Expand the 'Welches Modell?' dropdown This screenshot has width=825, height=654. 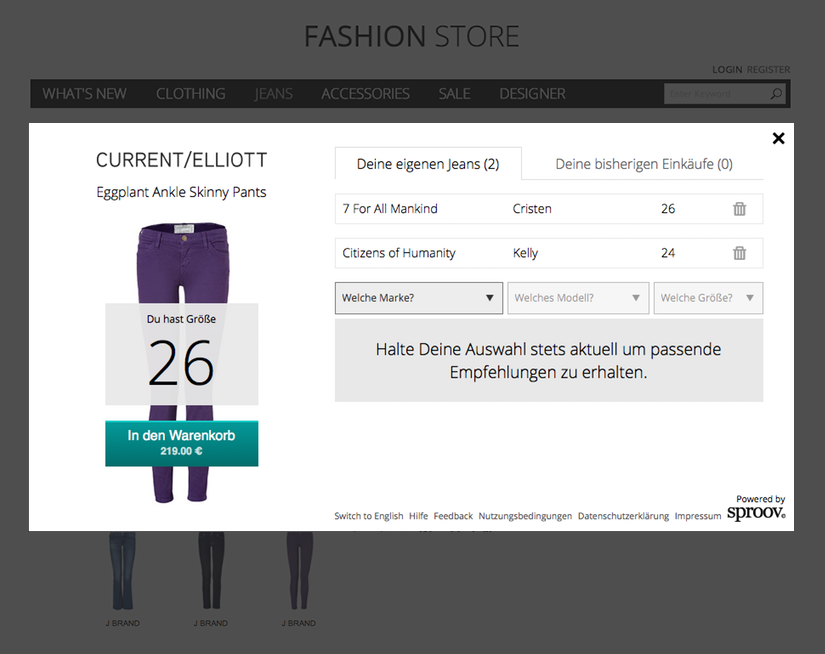click(578, 298)
